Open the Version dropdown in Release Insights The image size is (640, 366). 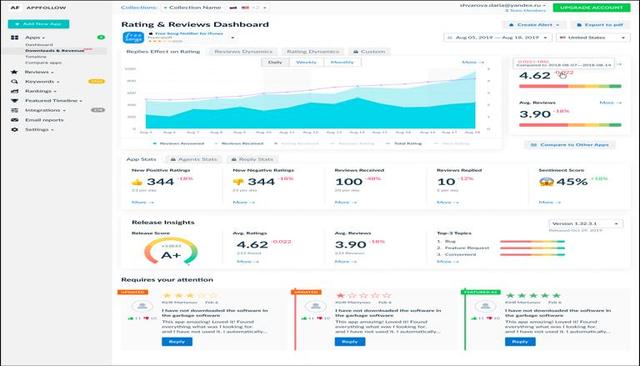point(586,224)
